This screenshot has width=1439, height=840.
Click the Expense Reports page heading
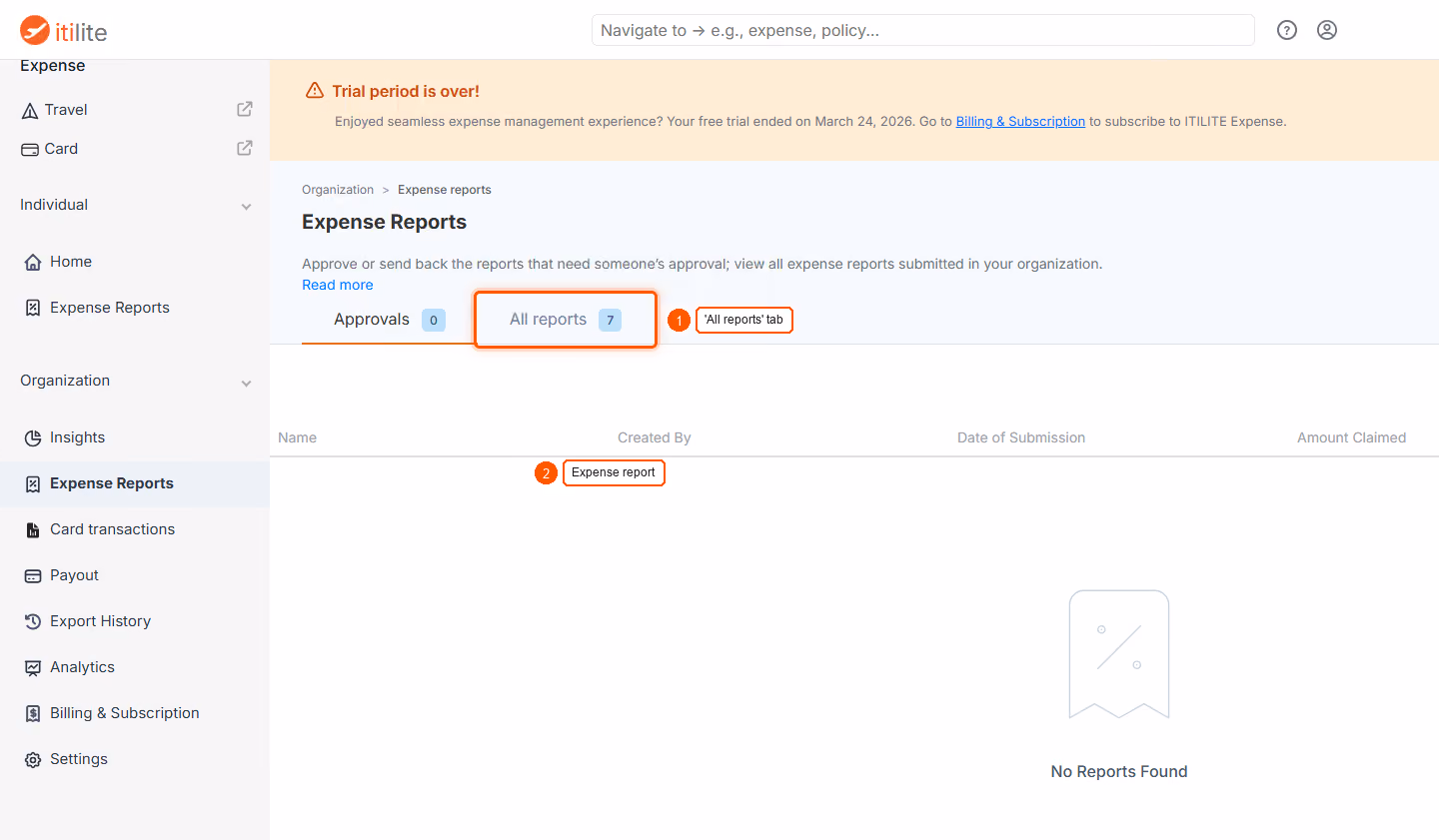point(385,222)
